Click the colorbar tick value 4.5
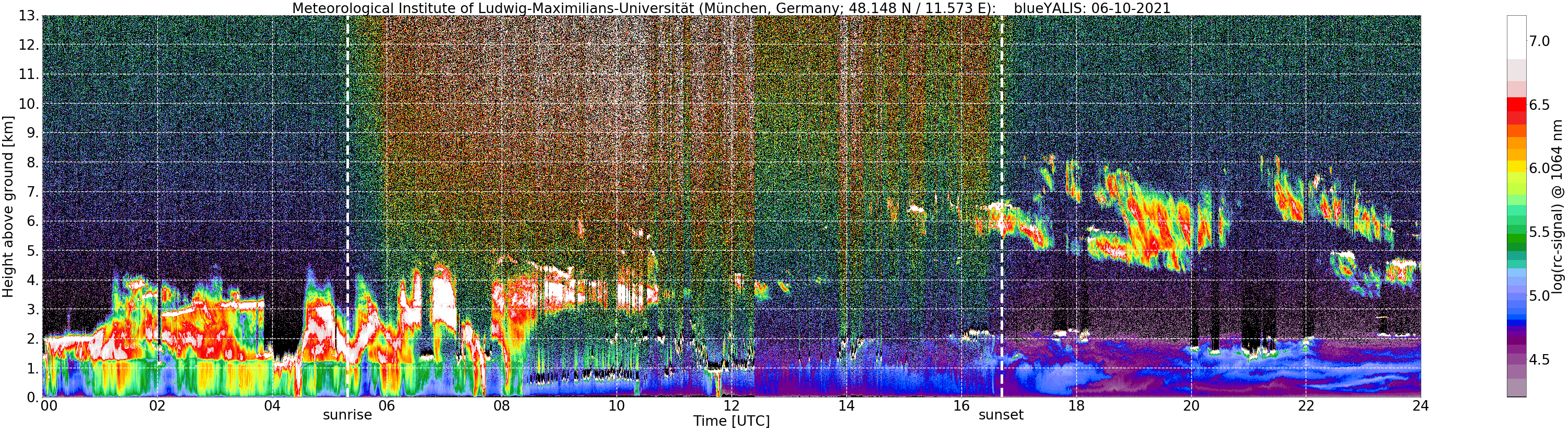Screen dimensions: 1568x431 click(1540, 360)
